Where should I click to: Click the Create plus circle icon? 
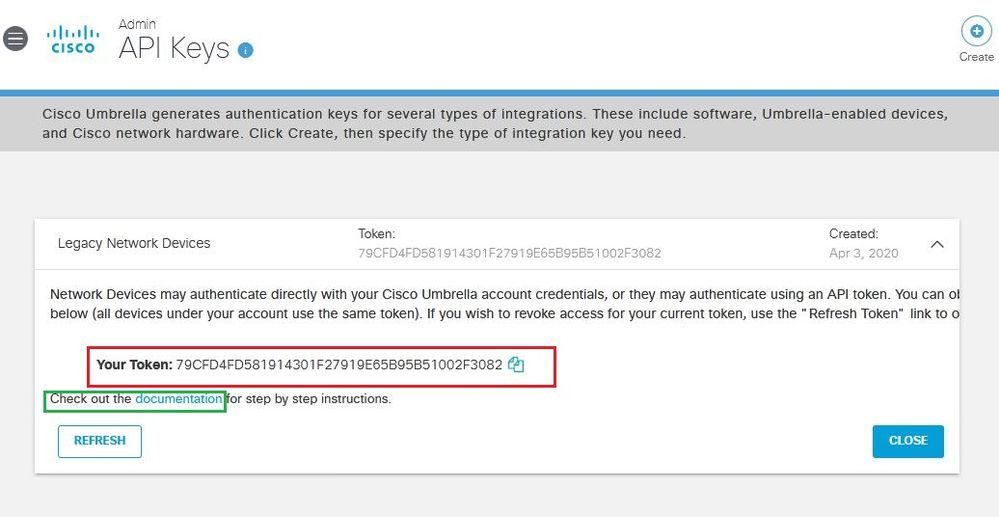975,30
